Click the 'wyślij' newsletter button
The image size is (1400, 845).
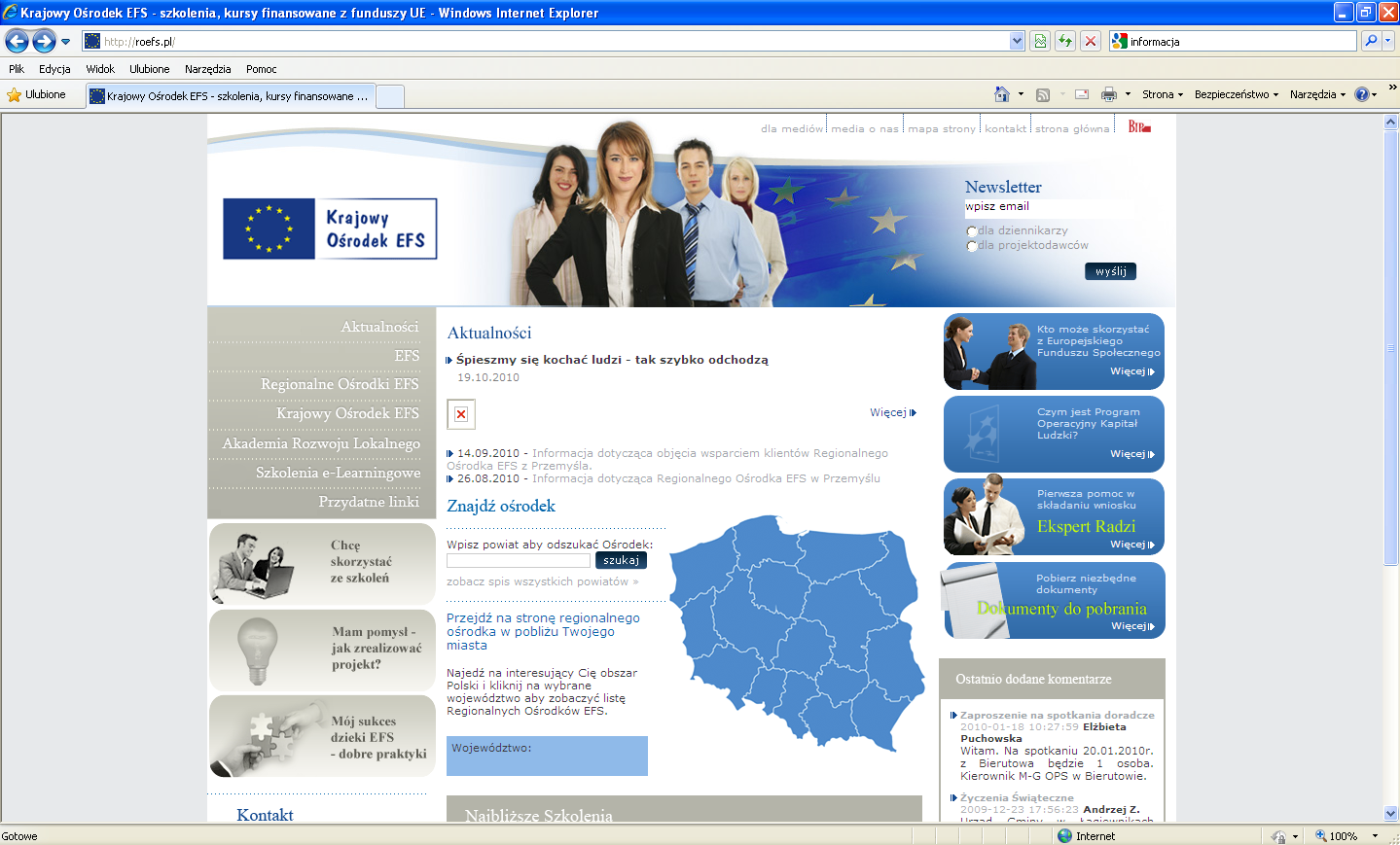tap(1110, 271)
